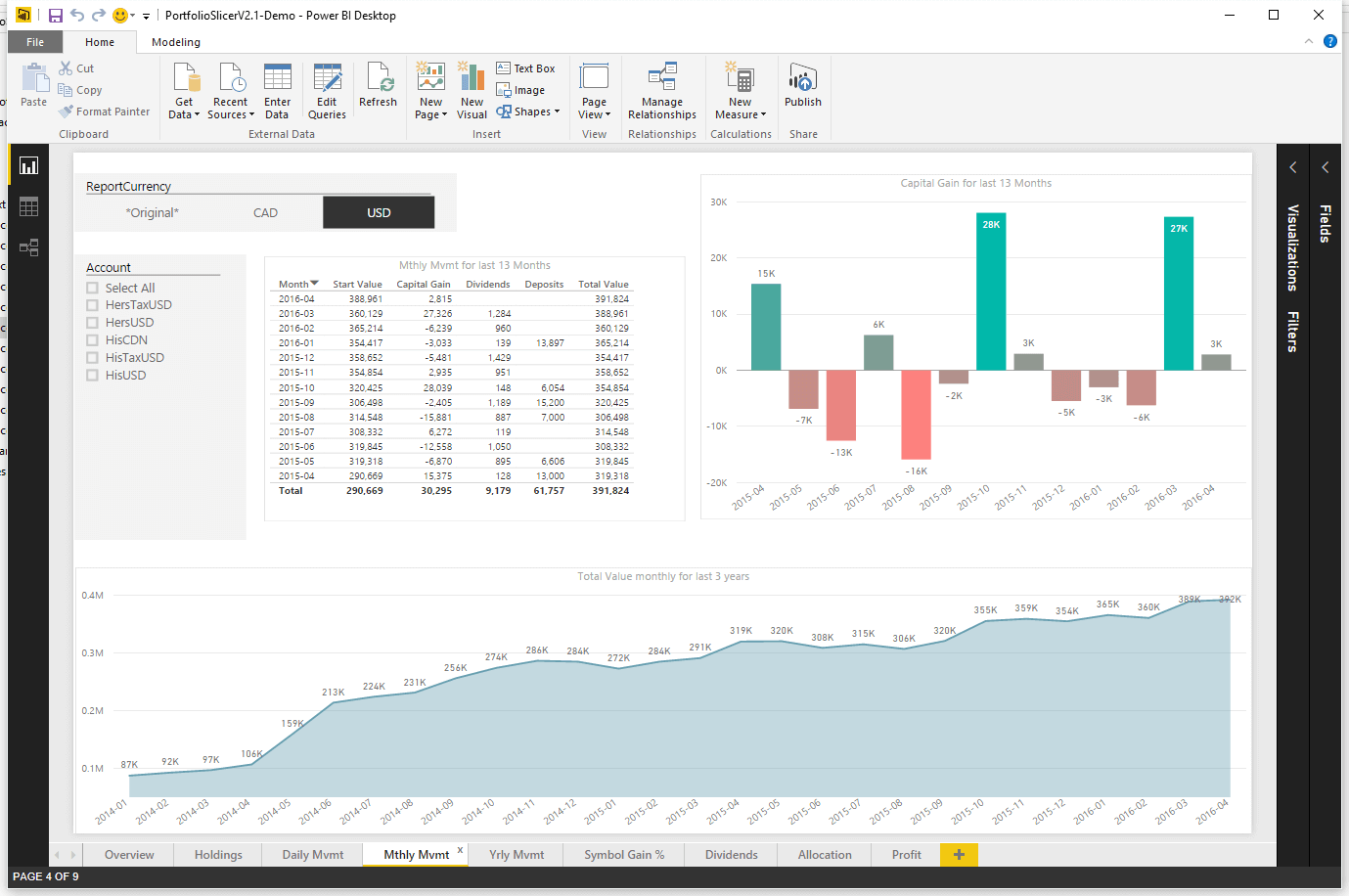Switch to the Modeling ribbon tab

[x=176, y=42]
